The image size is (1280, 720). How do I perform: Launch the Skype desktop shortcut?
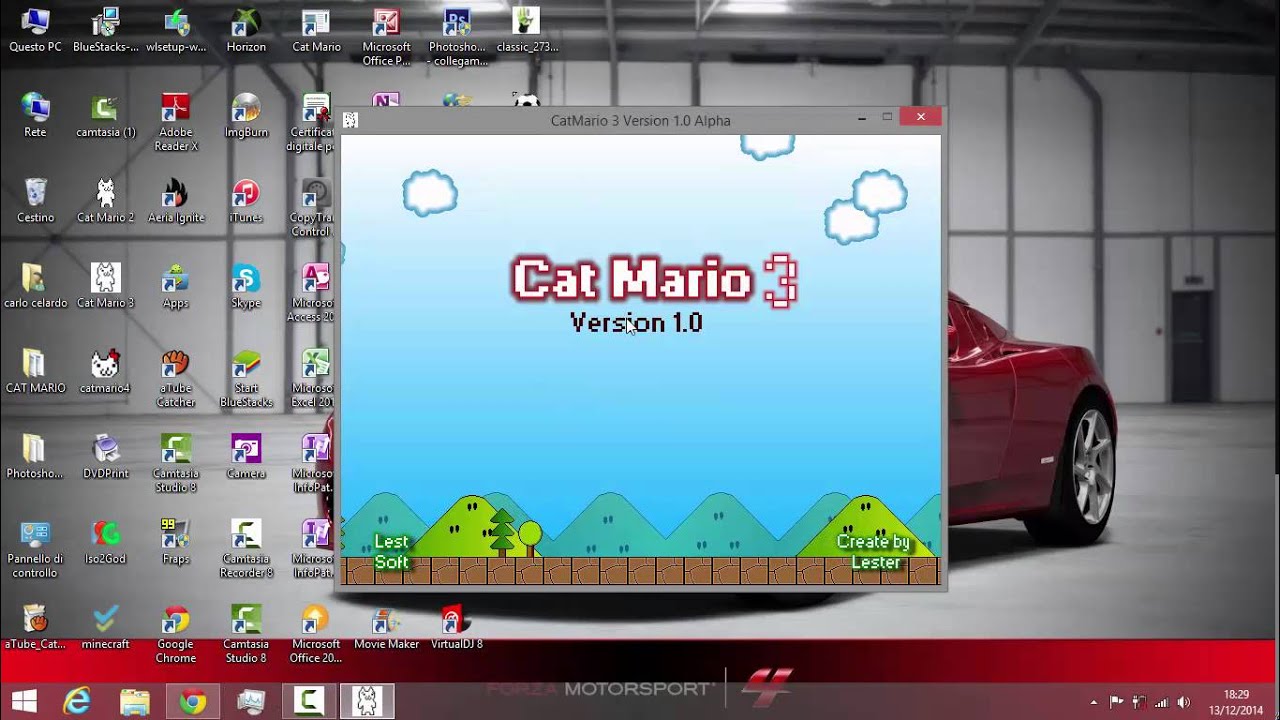click(x=246, y=285)
